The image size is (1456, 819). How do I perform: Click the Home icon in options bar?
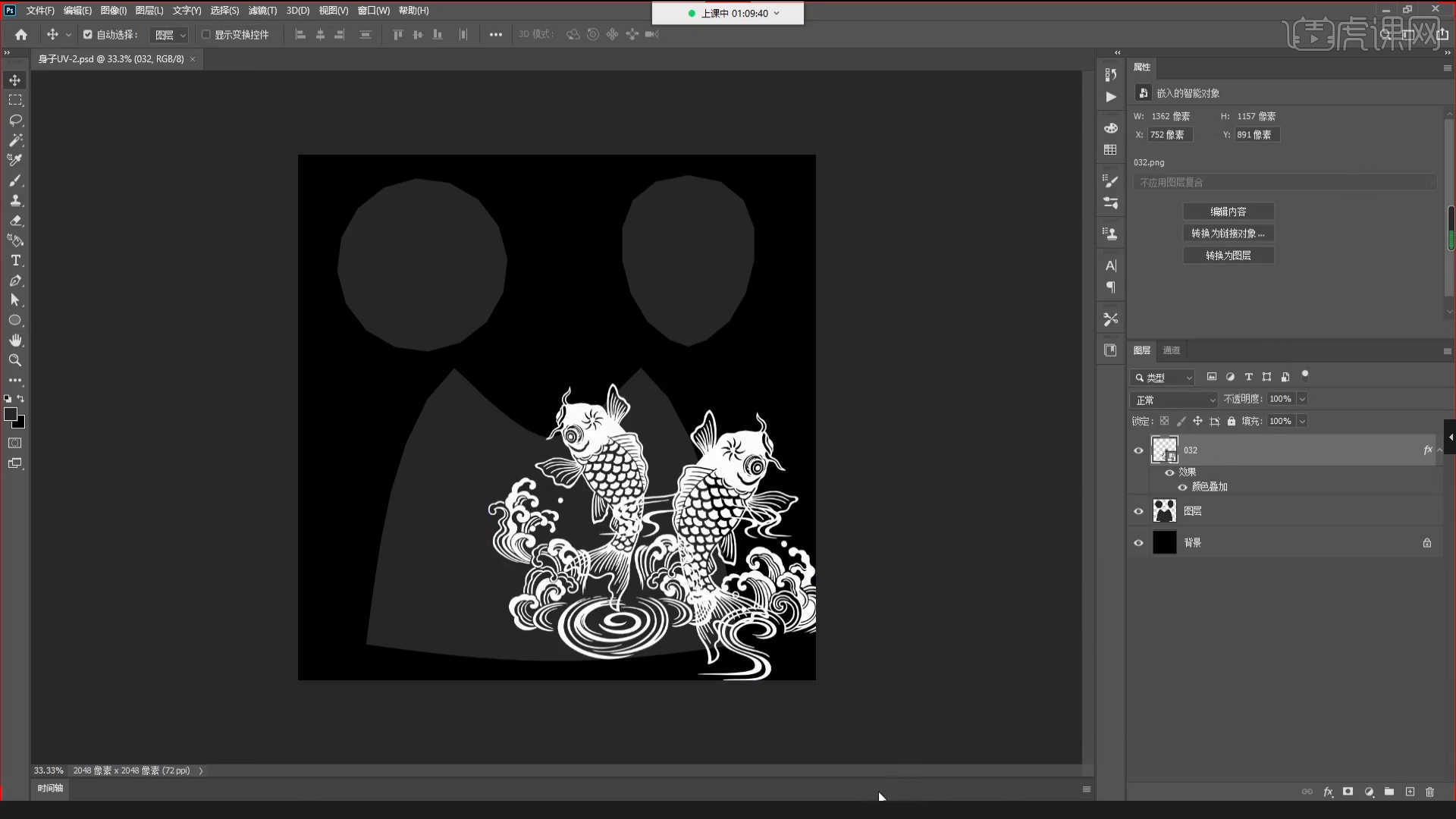pyautogui.click(x=21, y=34)
